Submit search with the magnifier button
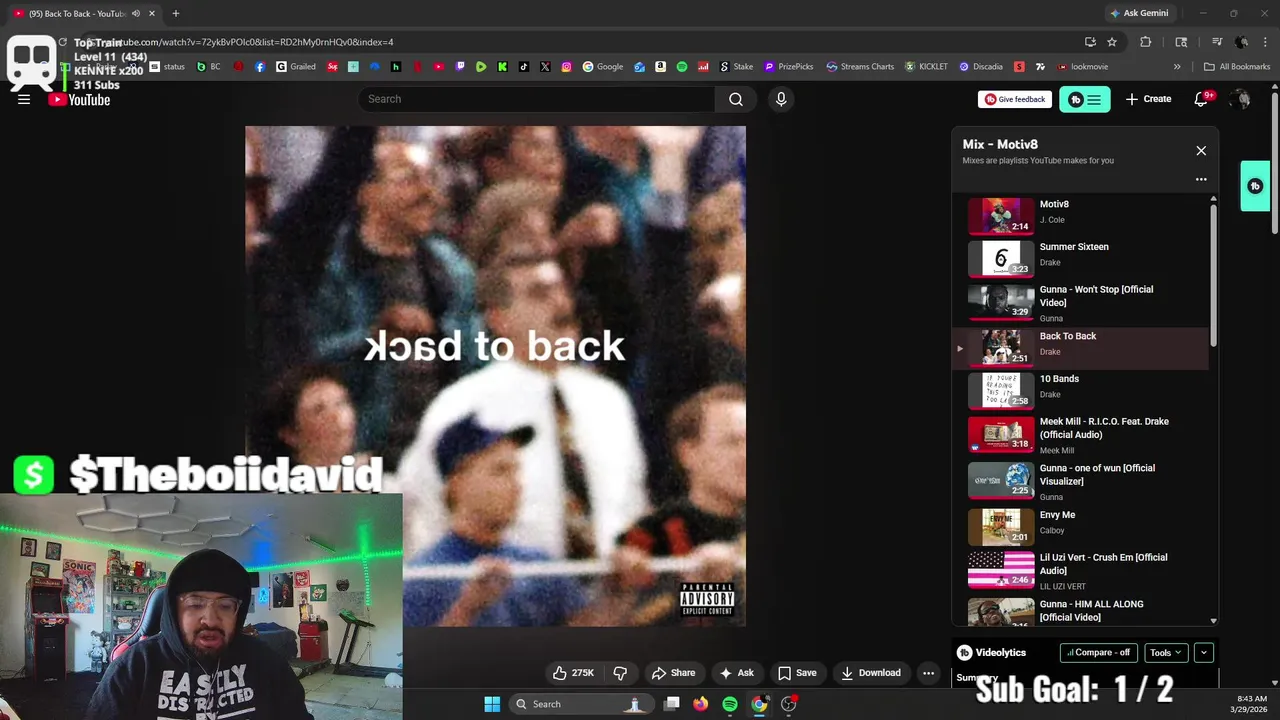Image resolution: width=1280 pixels, height=720 pixels. (x=736, y=99)
